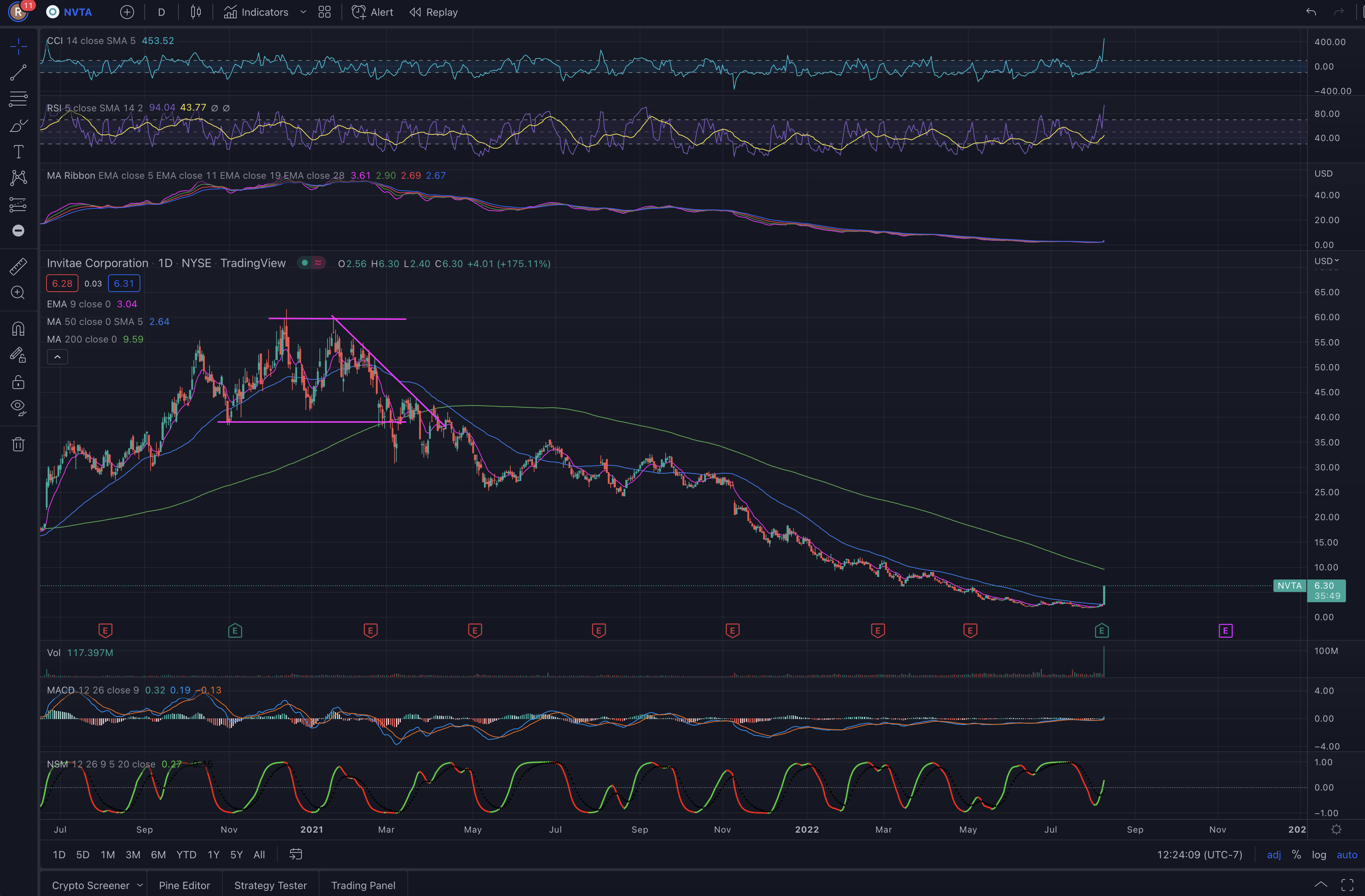Click the zoom in tool
Viewport: 1365px width, 896px height.
point(18,293)
